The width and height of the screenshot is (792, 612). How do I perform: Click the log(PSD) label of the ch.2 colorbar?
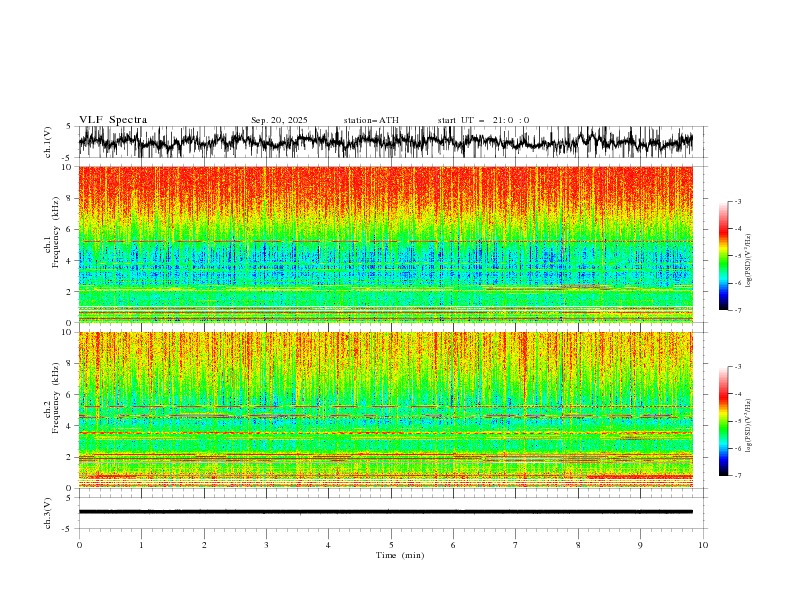(748, 425)
